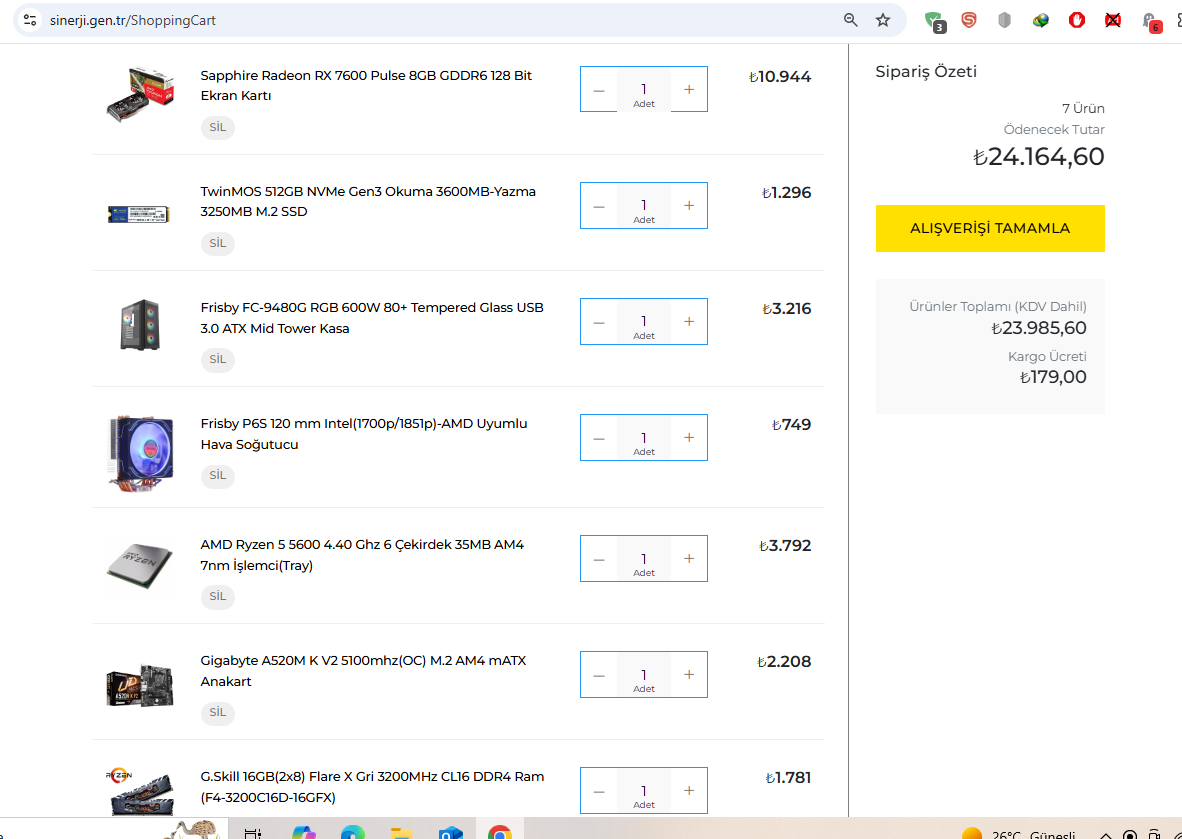Open the 26°C Güneşli weather widget

click(1019, 833)
